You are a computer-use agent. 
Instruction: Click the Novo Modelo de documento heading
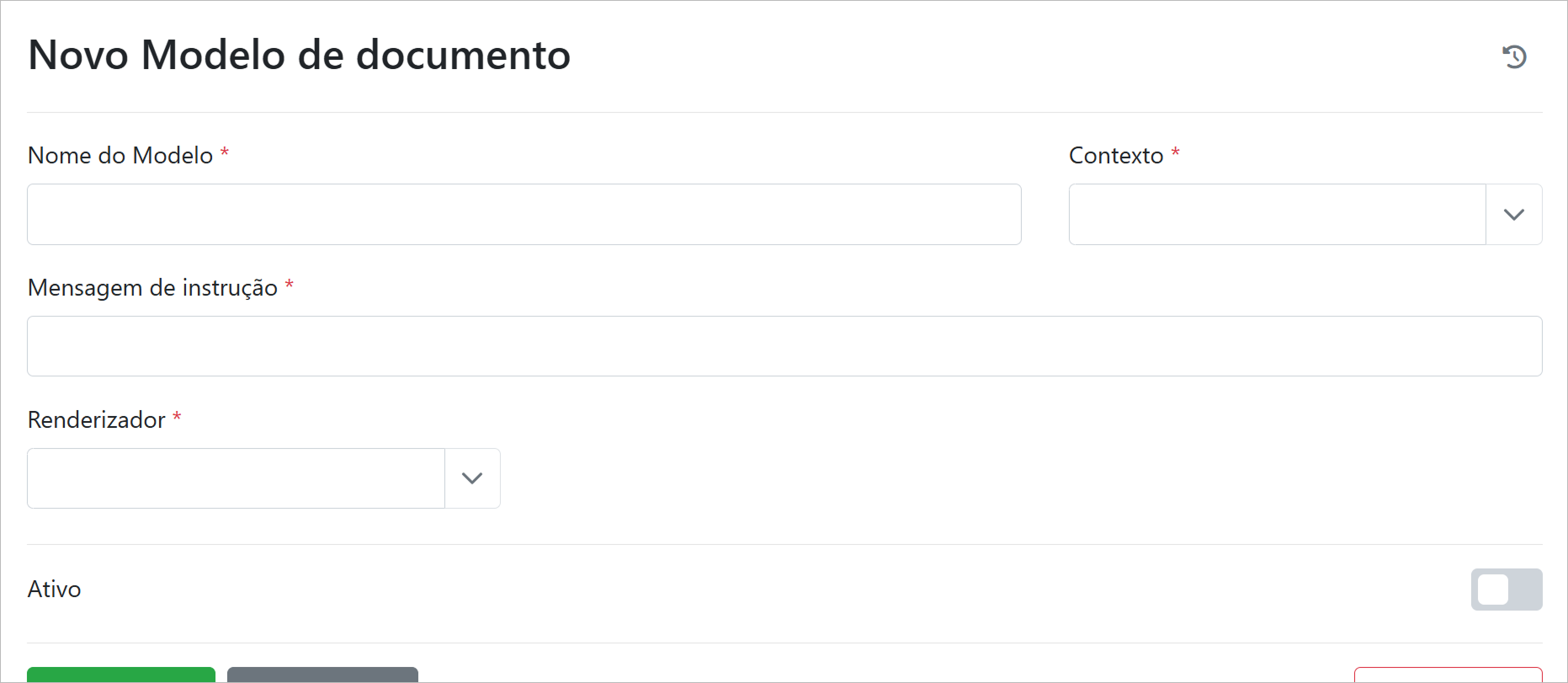300,56
